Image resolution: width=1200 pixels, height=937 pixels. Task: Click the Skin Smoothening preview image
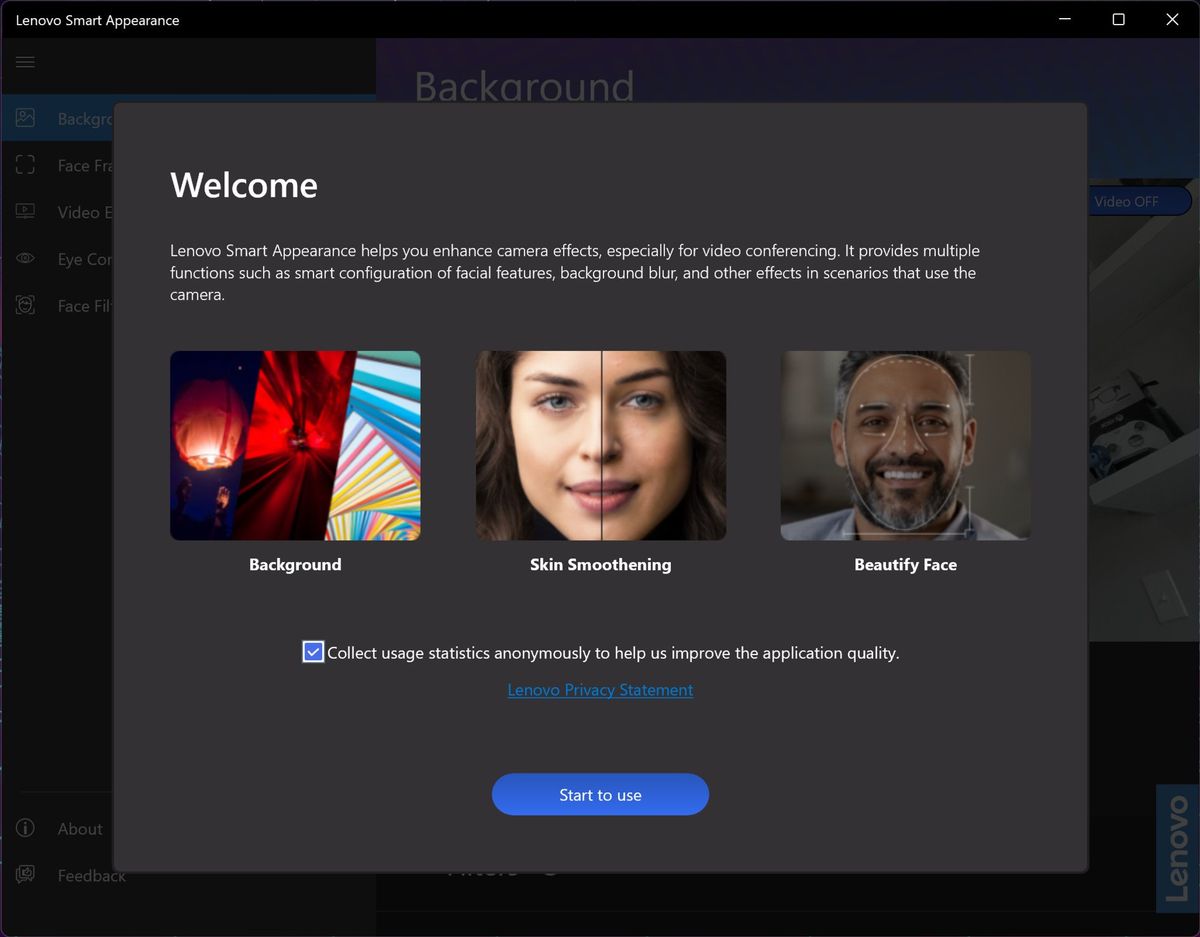click(601, 445)
